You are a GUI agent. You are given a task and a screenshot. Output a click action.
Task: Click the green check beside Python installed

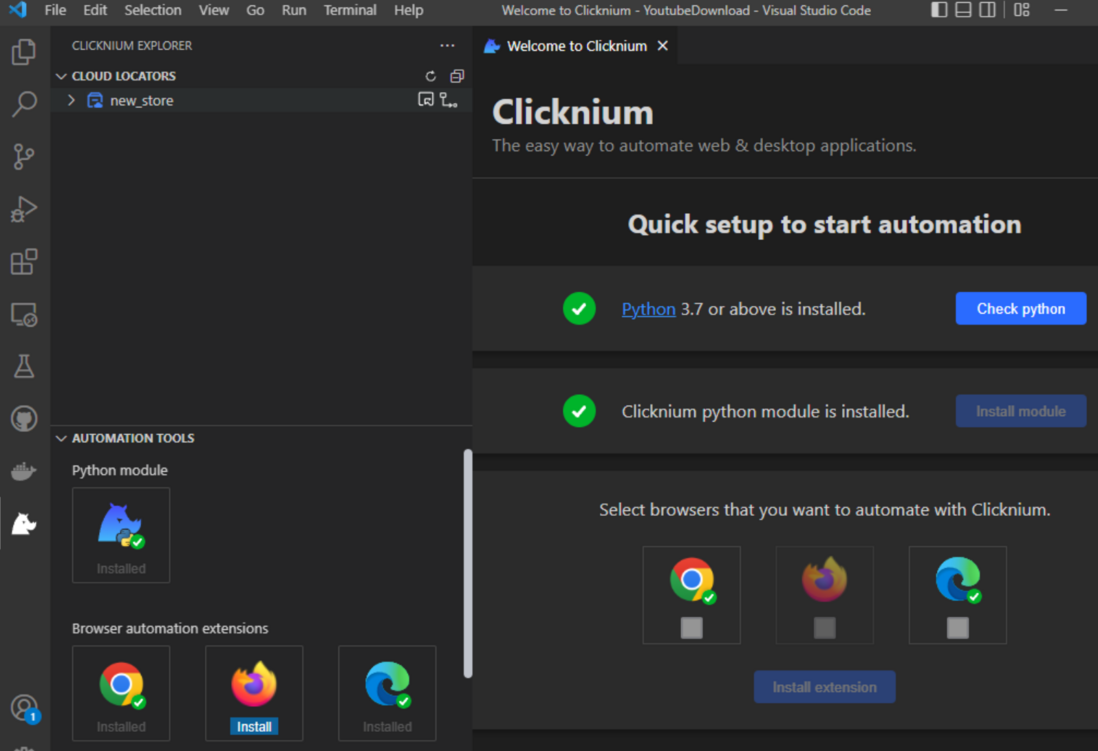pyautogui.click(x=579, y=308)
